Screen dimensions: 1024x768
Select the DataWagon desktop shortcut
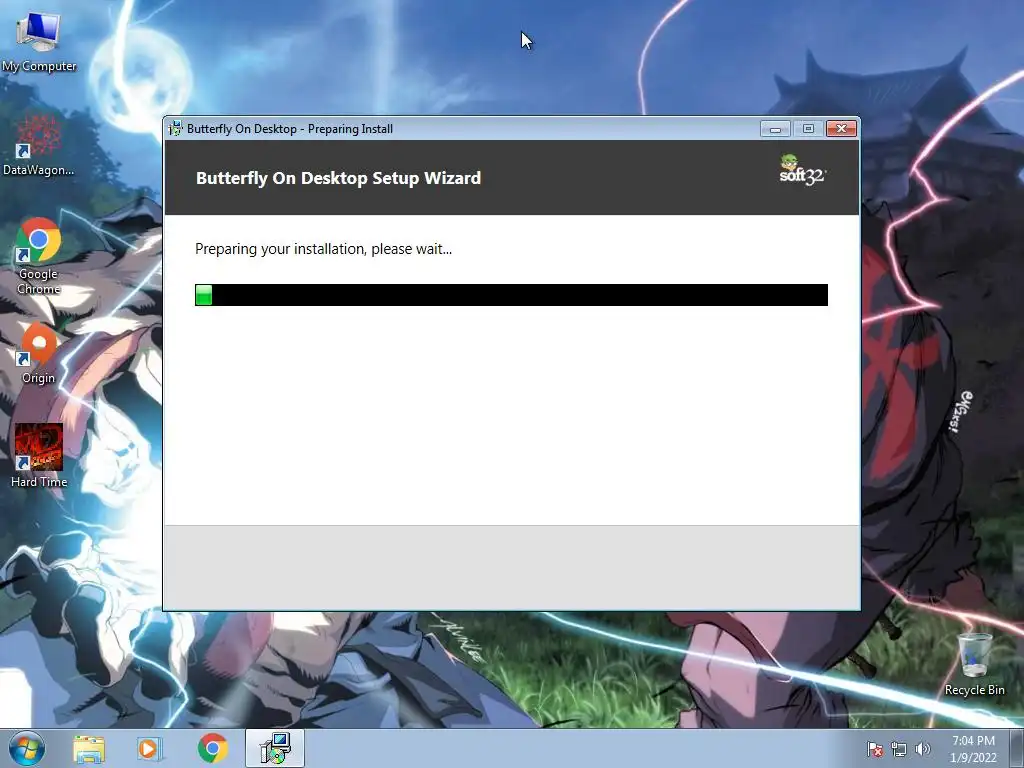pos(39,145)
